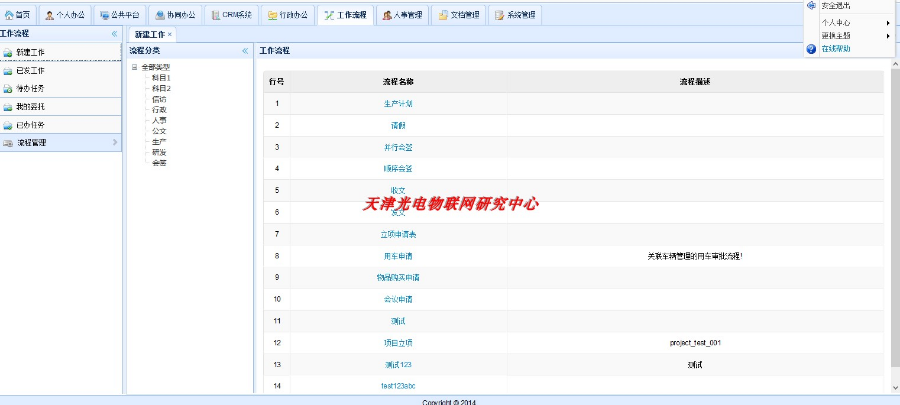Select 科目1 in the category tree
Screen dimensions: 900x405
161,77
